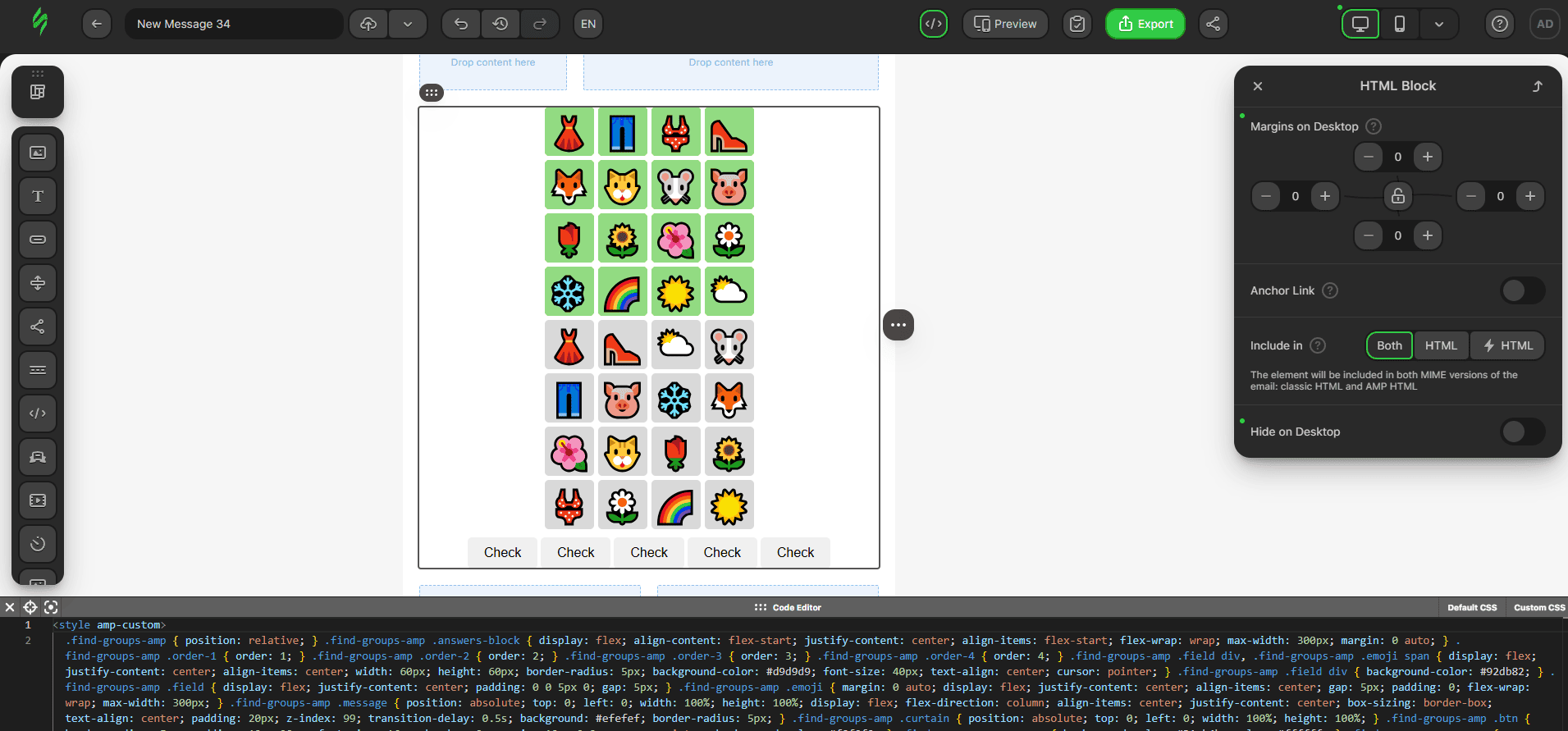
Task: Open the help question mark icon
Action: tap(1500, 24)
